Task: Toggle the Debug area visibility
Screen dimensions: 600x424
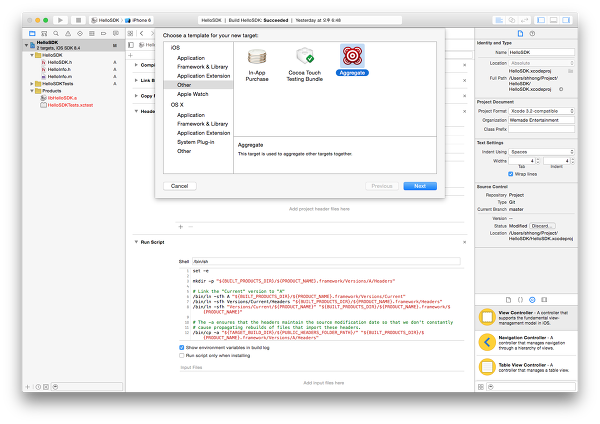Action: (x=553, y=20)
